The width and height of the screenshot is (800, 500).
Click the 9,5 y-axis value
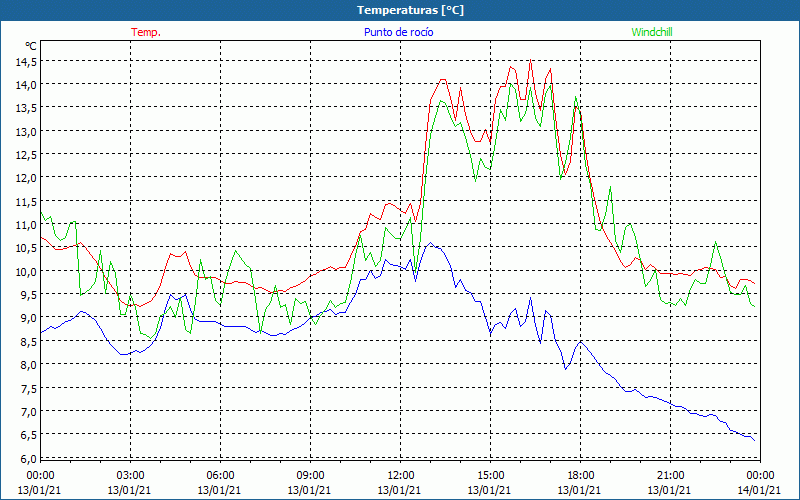pyautogui.click(x=29, y=295)
